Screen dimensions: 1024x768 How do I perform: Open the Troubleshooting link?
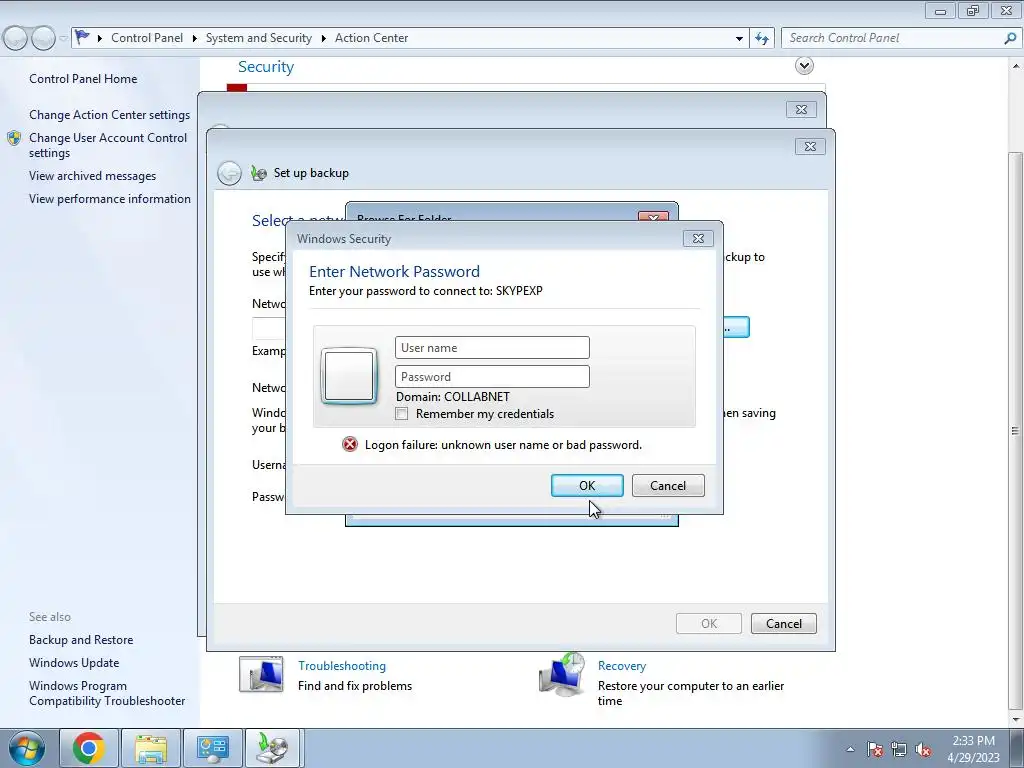coord(342,665)
